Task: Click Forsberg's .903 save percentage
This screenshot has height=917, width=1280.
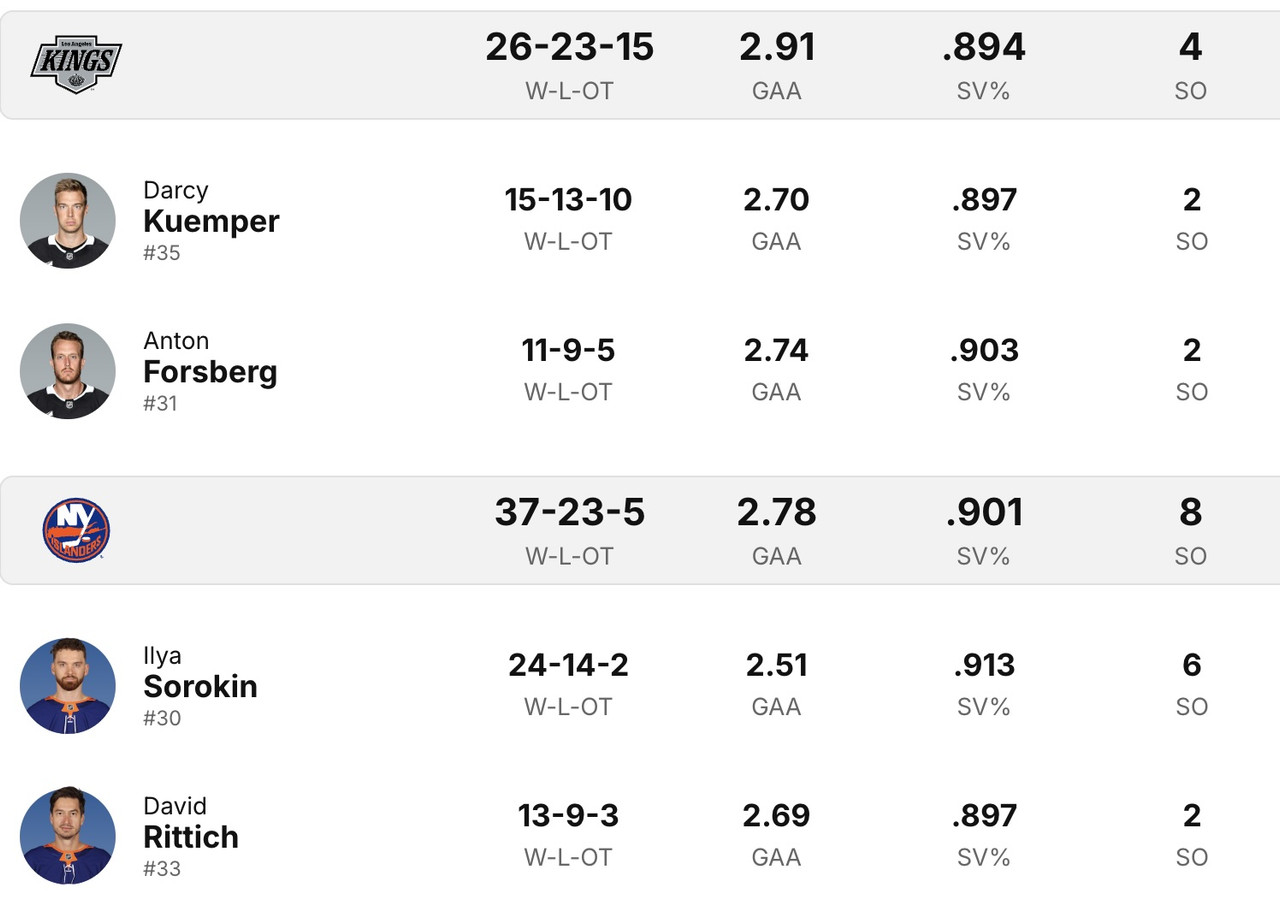Action: [984, 350]
